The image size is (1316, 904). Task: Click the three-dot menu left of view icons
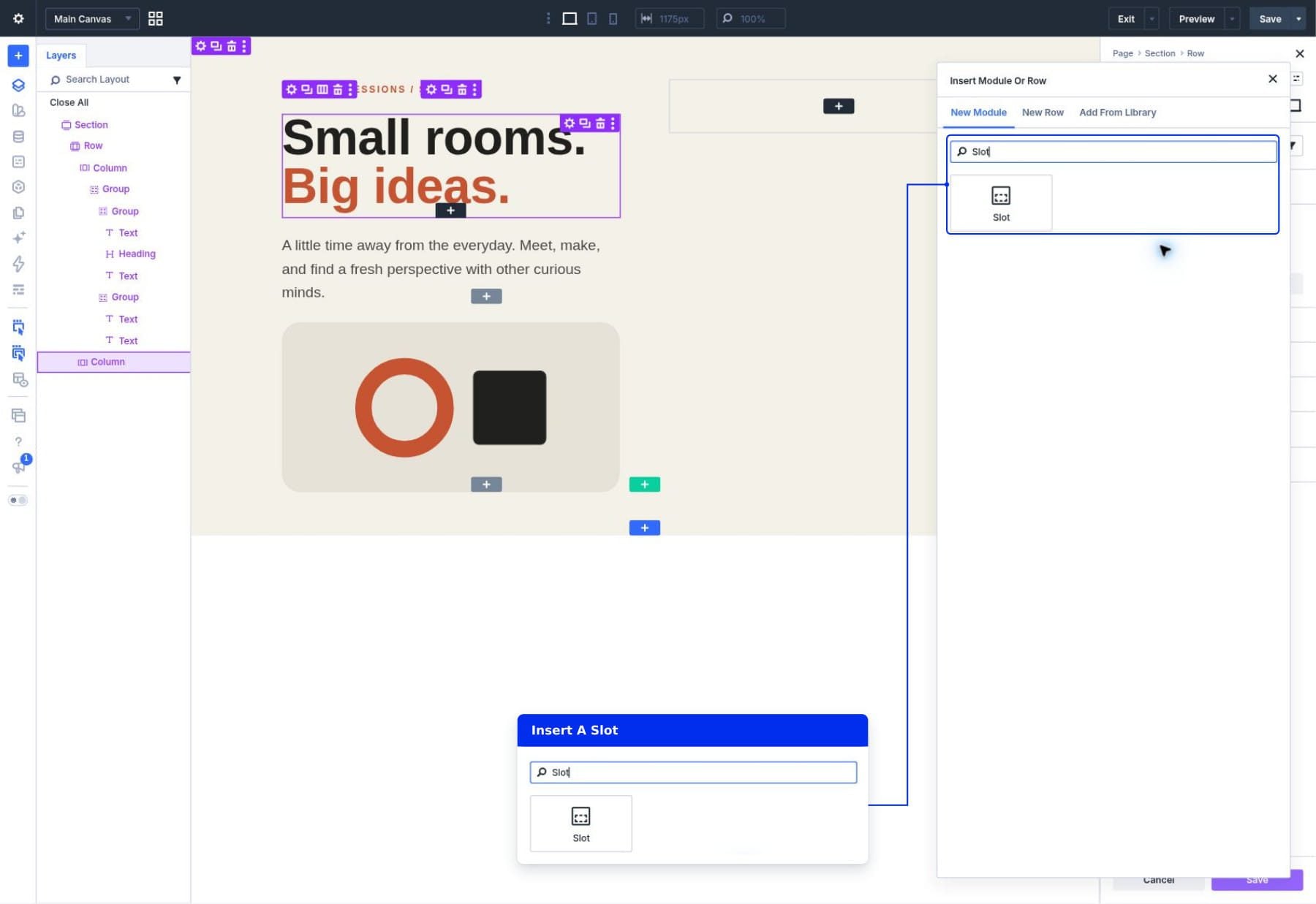coord(548,18)
